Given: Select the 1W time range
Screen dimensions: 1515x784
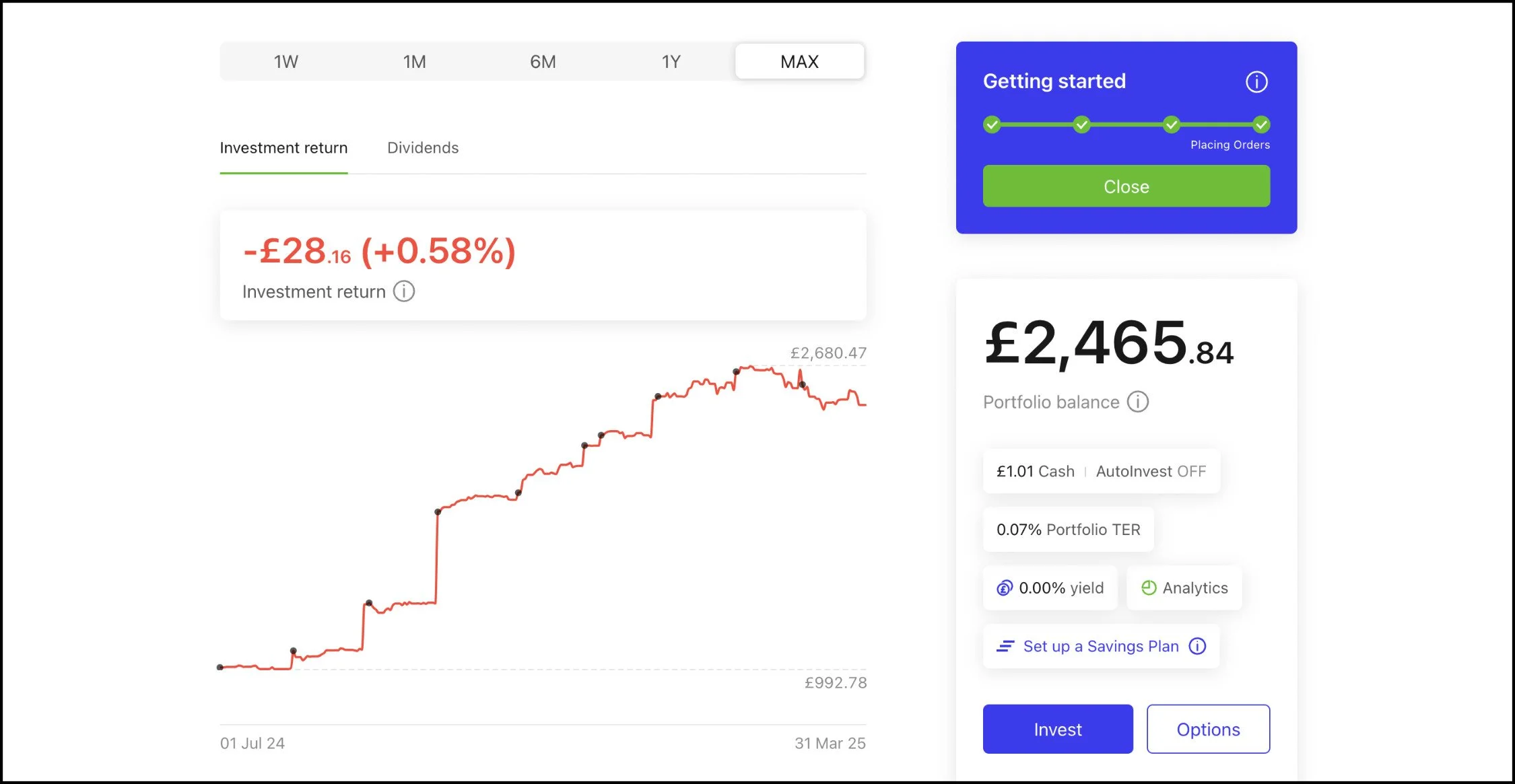Looking at the screenshot, I should 285,62.
